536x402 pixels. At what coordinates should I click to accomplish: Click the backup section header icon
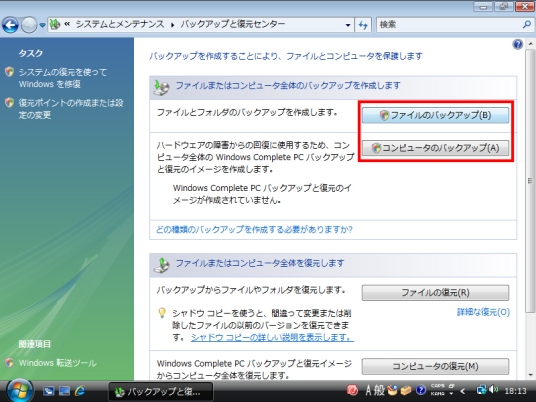[161, 88]
